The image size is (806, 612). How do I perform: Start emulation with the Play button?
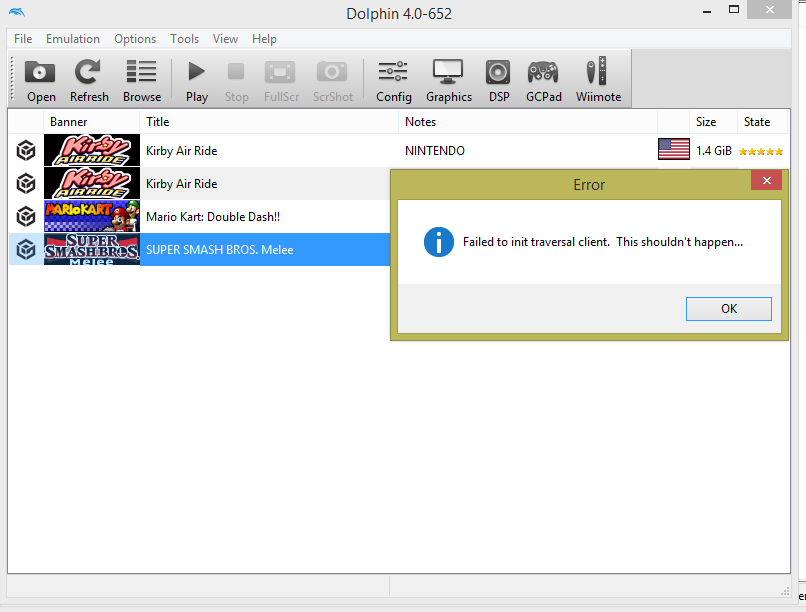click(x=197, y=81)
